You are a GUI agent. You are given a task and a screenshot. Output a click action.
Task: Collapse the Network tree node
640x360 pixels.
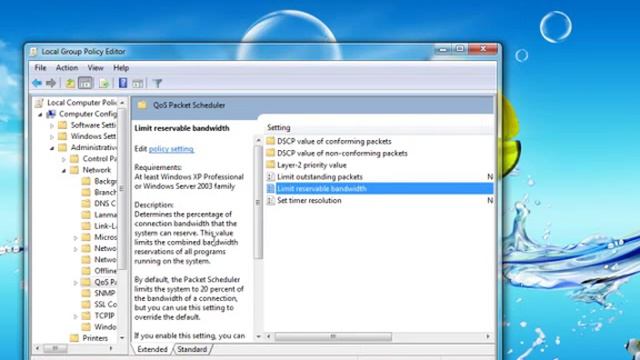pyautogui.click(x=64, y=171)
